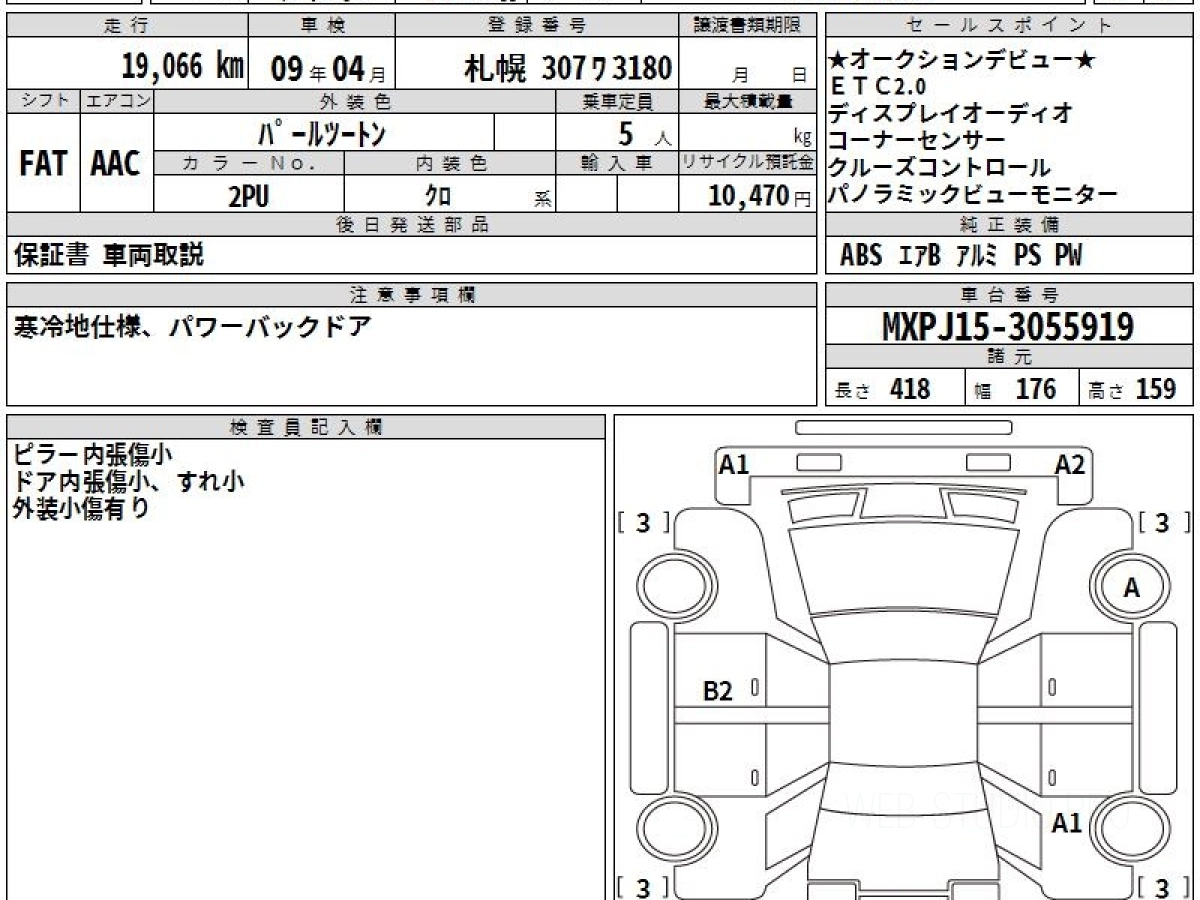Click the width value 176
Viewport: 1200px width, 900px height.
[1035, 389]
